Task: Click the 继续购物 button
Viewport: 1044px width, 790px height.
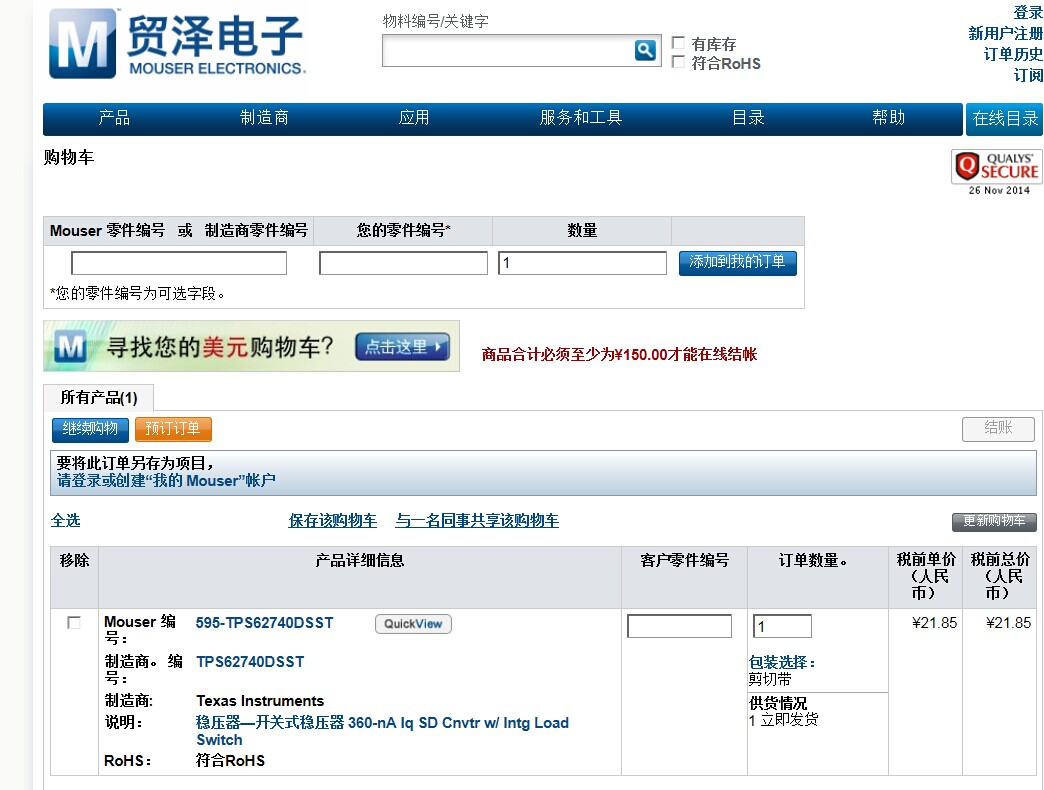Action: [90, 429]
